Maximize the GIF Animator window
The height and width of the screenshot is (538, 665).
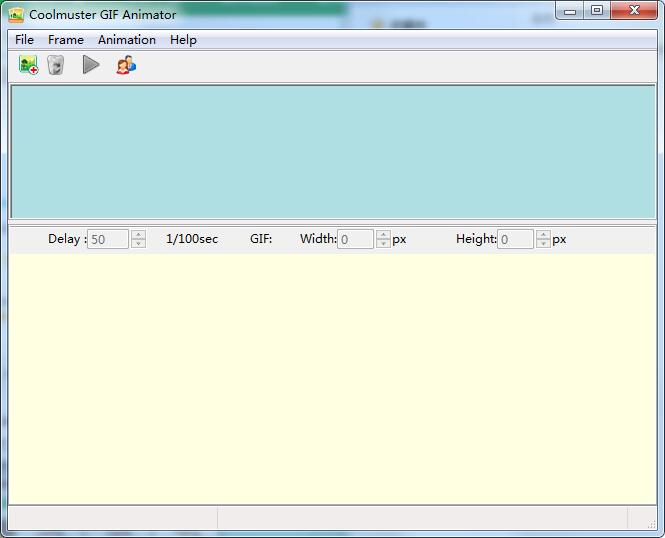pyautogui.click(x=597, y=11)
